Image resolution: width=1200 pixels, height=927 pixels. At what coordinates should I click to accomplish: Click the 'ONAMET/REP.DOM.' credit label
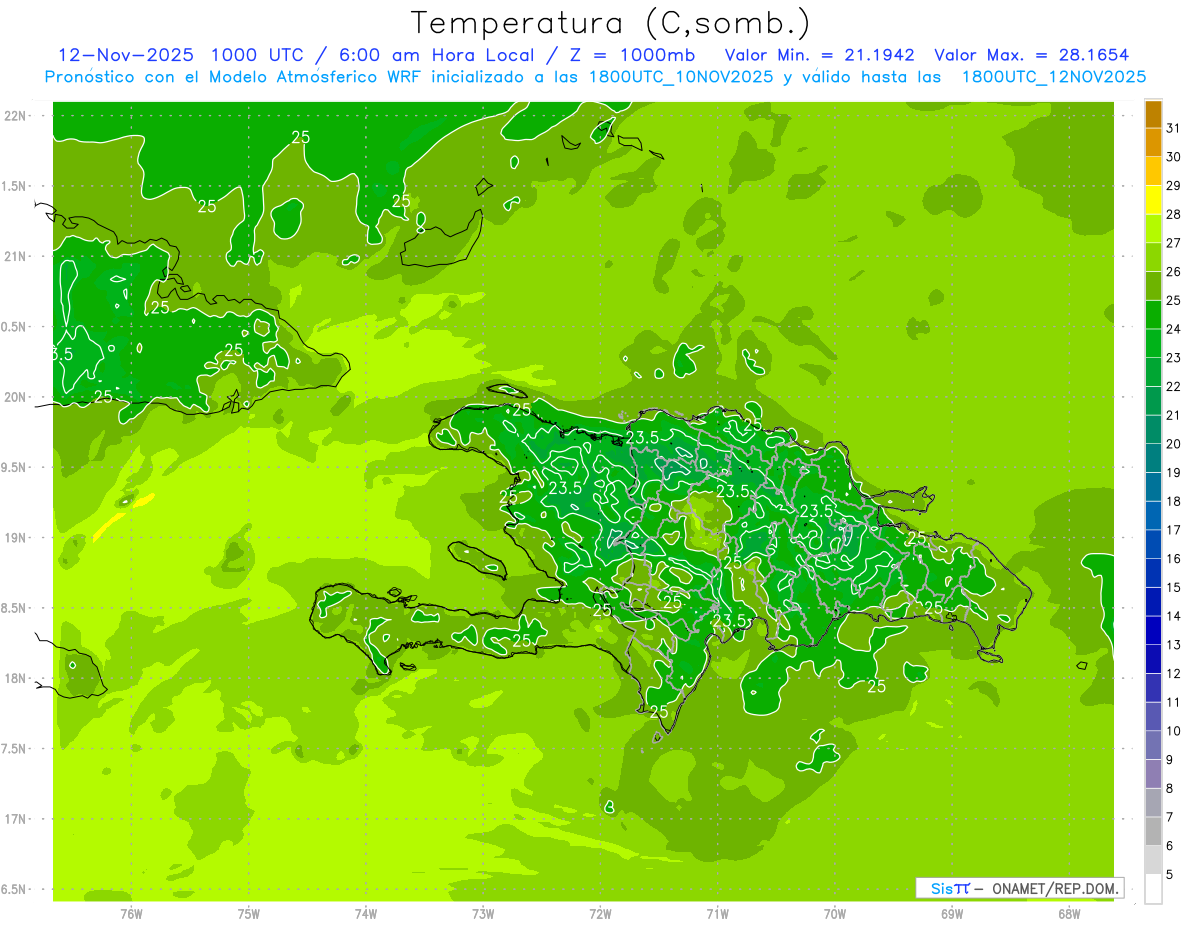(1056, 888)
